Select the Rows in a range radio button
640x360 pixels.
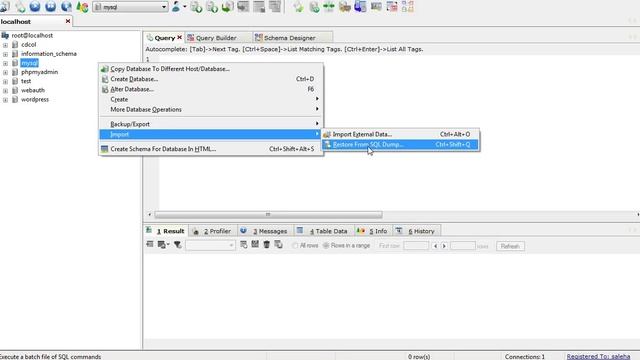326,246
